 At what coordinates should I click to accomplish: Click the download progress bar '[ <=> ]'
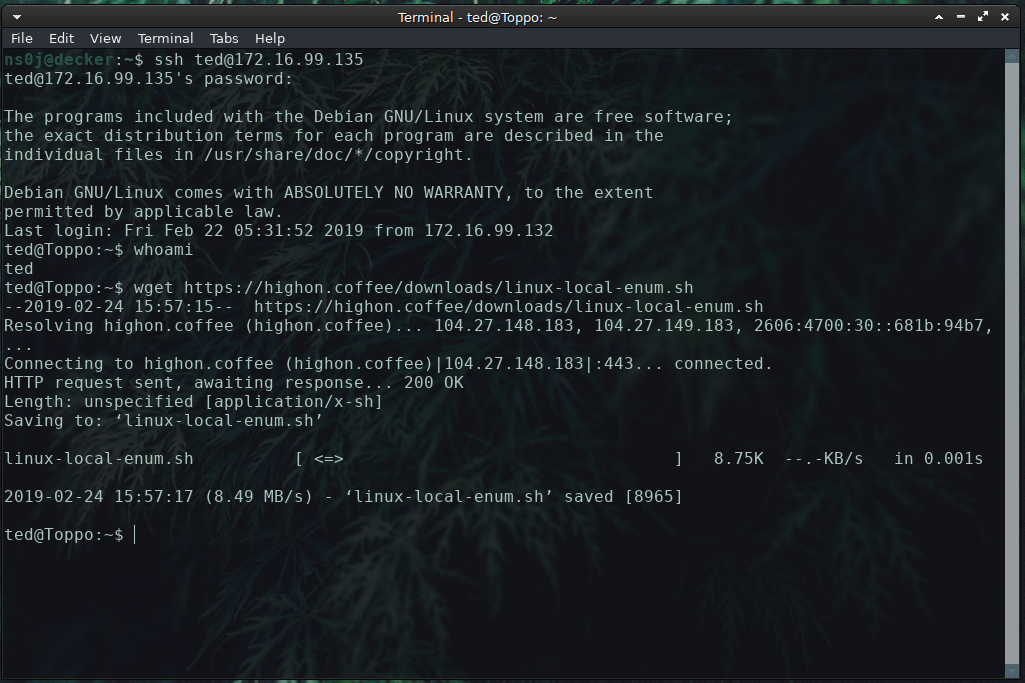[489, 459]
